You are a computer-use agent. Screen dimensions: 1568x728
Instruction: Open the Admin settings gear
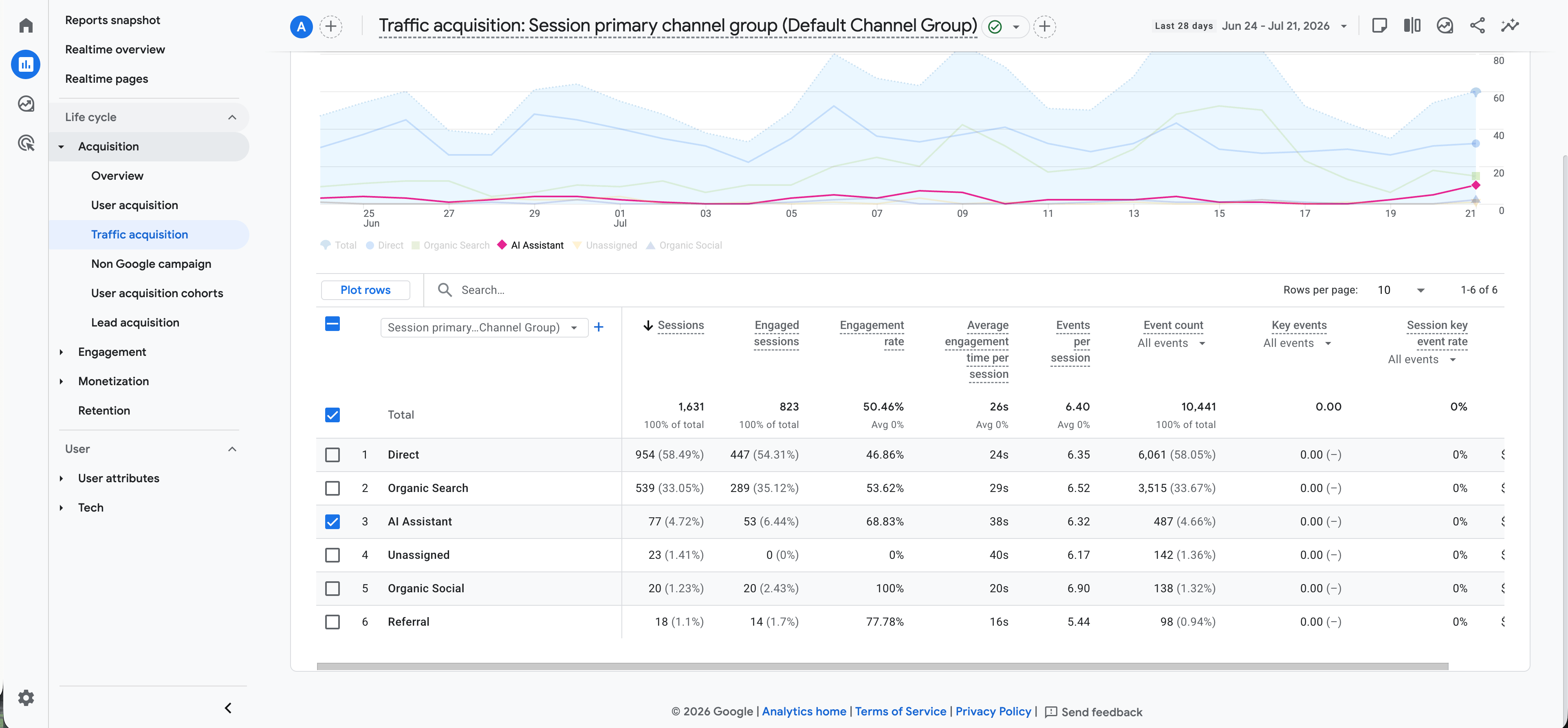pos(26,697)
